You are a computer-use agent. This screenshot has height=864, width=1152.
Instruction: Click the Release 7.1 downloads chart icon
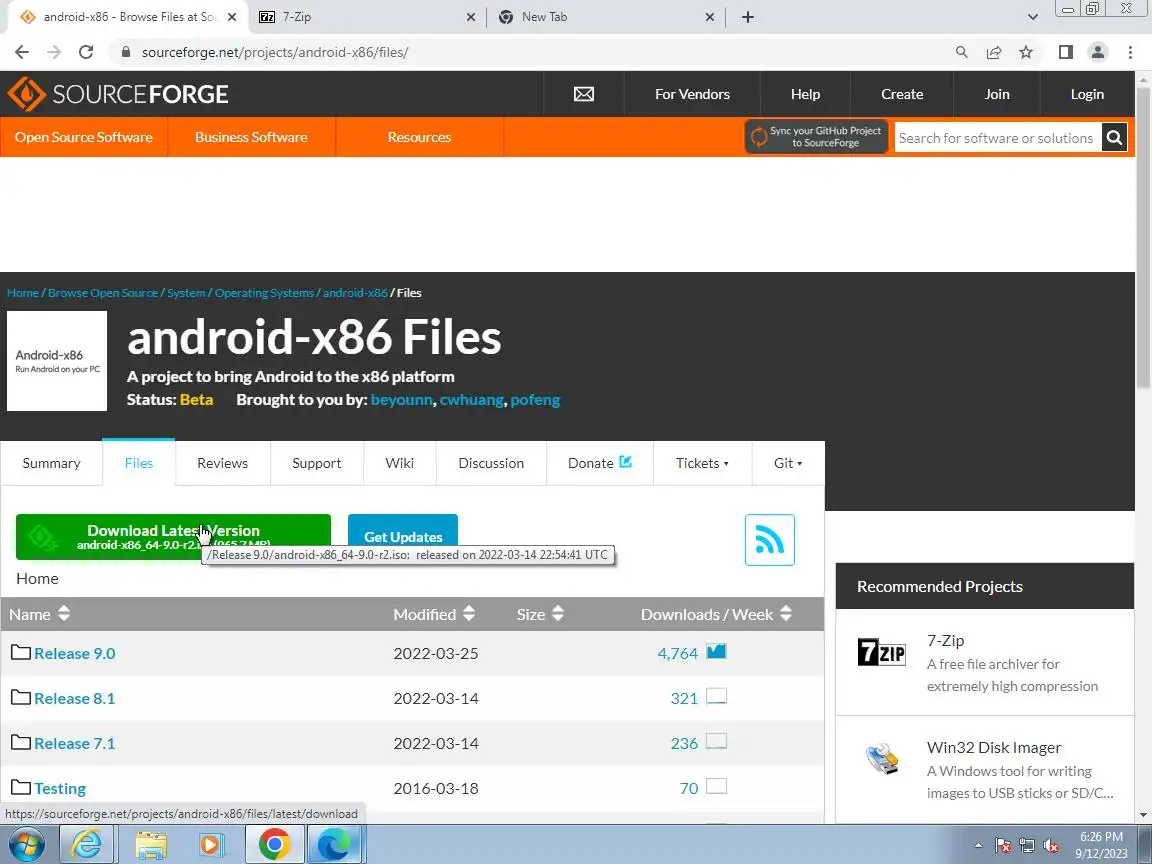716,741
